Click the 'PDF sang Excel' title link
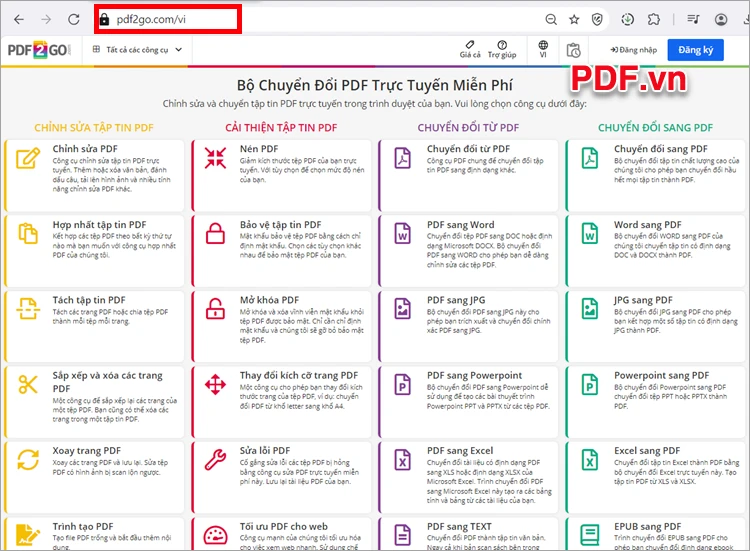Viewport: 750px width, 551px height. point(460,451)
